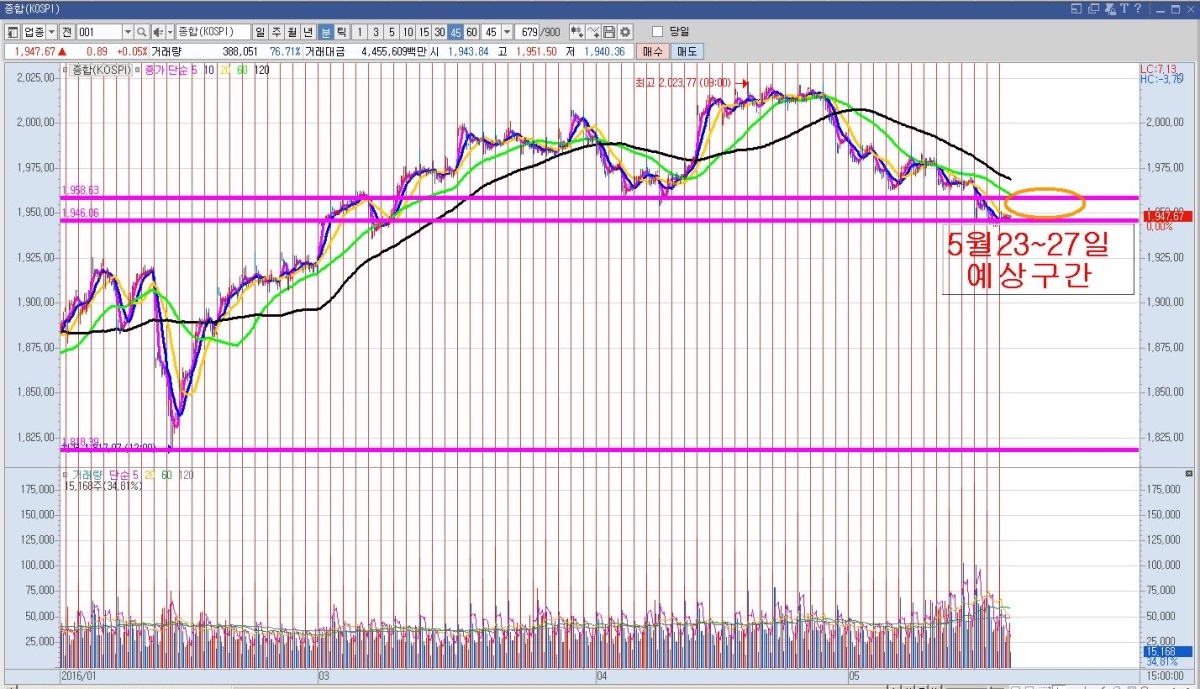Click the 1,958.63 horizontal line label
This screenshot has width=1200, height=689.
pyautogui.click(x=80, y=190)
